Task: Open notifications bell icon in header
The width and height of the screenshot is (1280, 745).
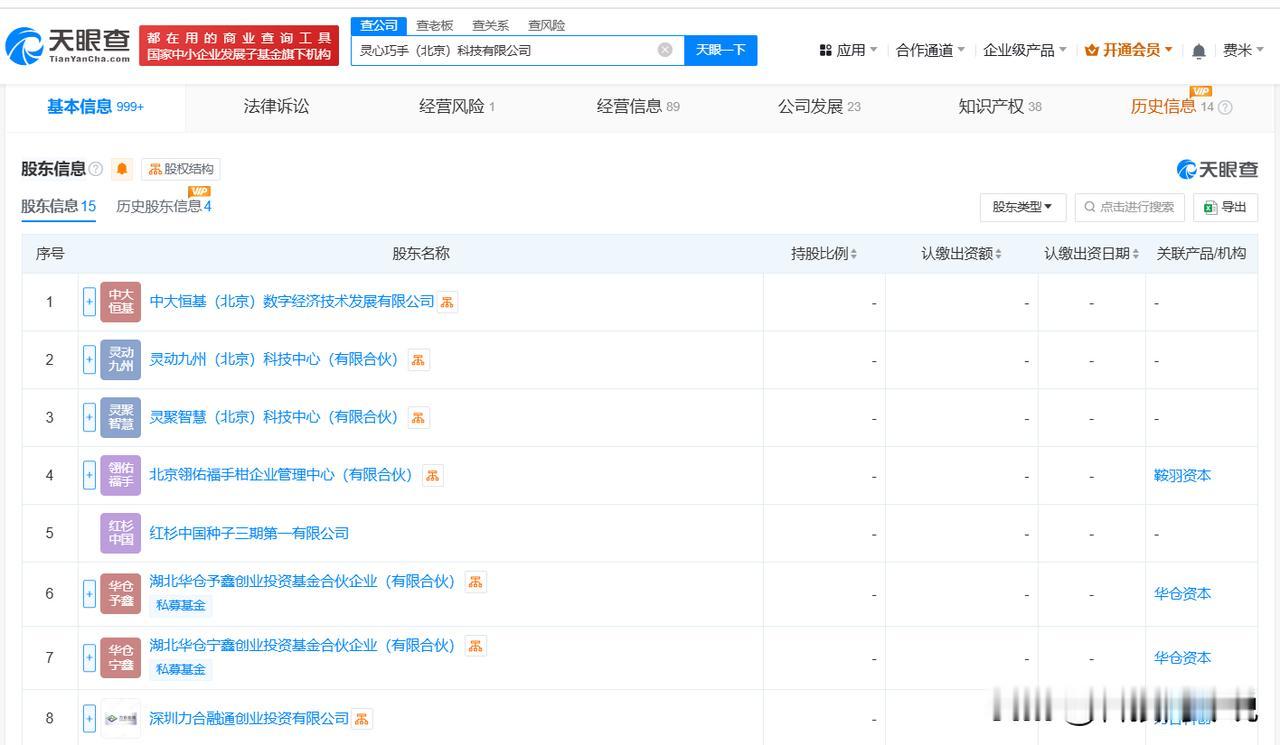Action: [1199, 50]
